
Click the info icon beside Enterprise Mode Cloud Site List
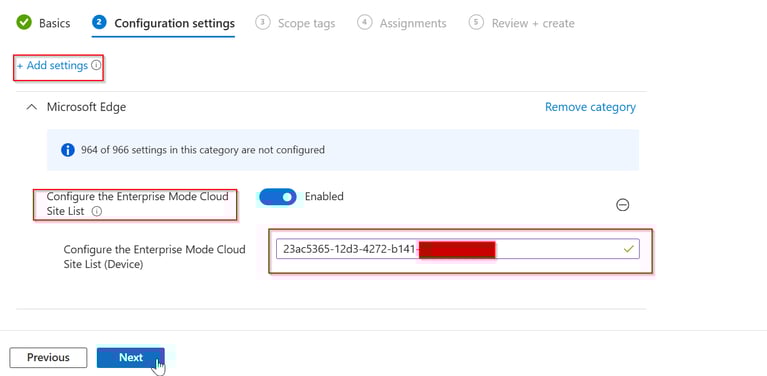97,211
